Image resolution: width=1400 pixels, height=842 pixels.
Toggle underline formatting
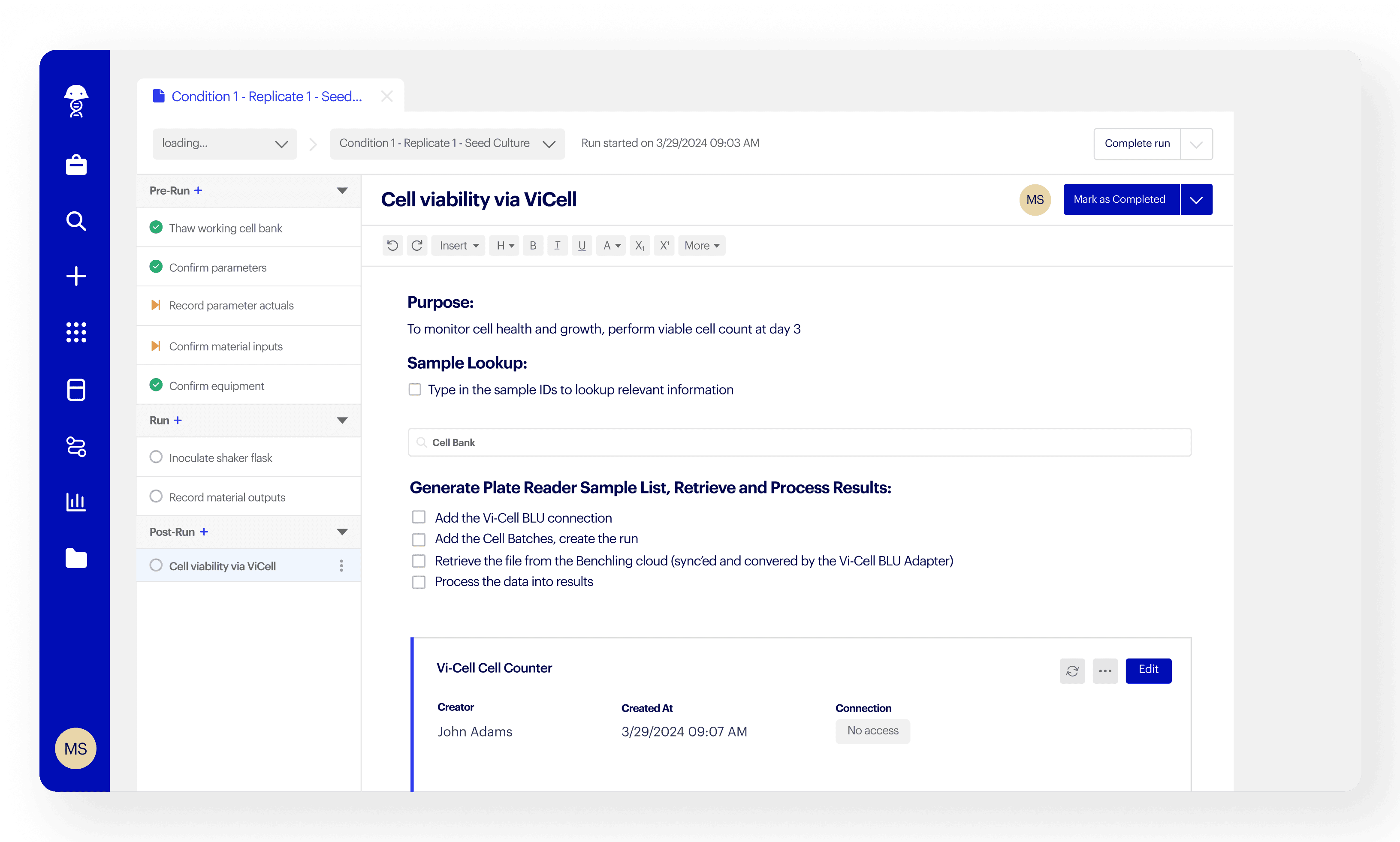click(x=582, y=246)
